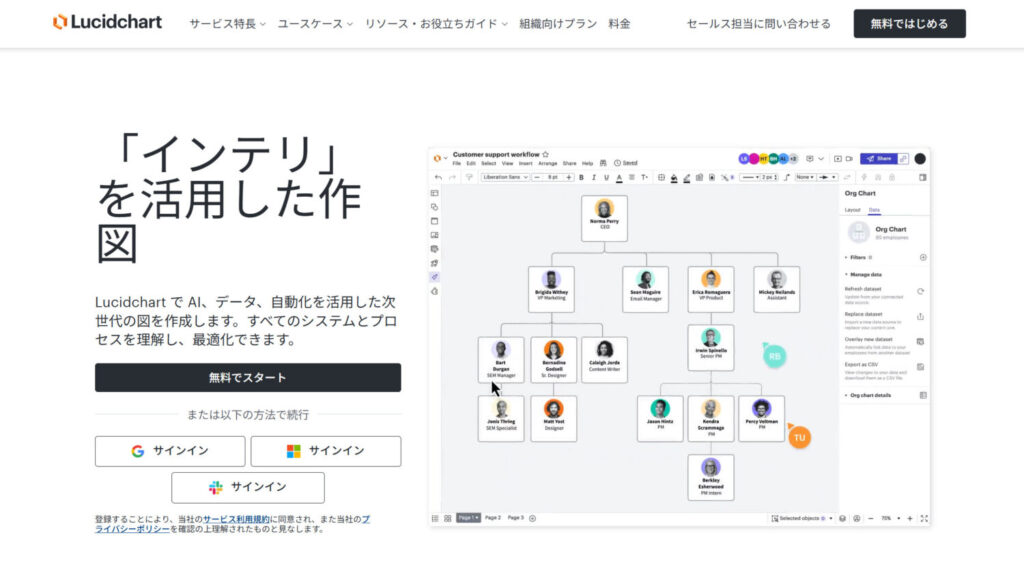Click the Undo arrow in preview toolbar
Screen dimensions: 1024x565
point(438,177)
